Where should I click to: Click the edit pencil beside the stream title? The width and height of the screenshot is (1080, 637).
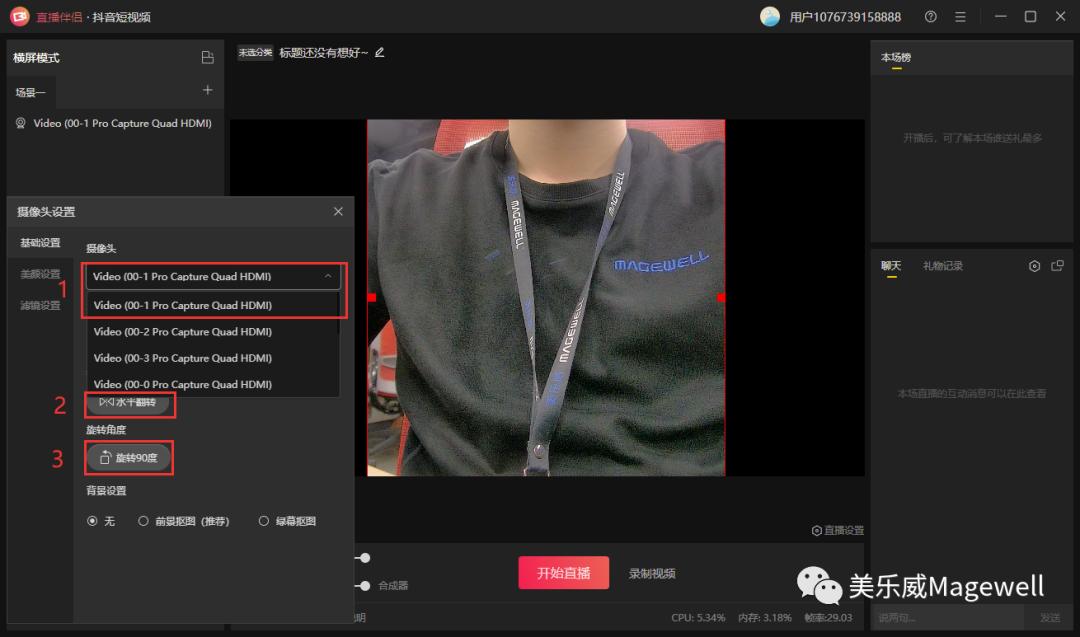click(378, 51)
